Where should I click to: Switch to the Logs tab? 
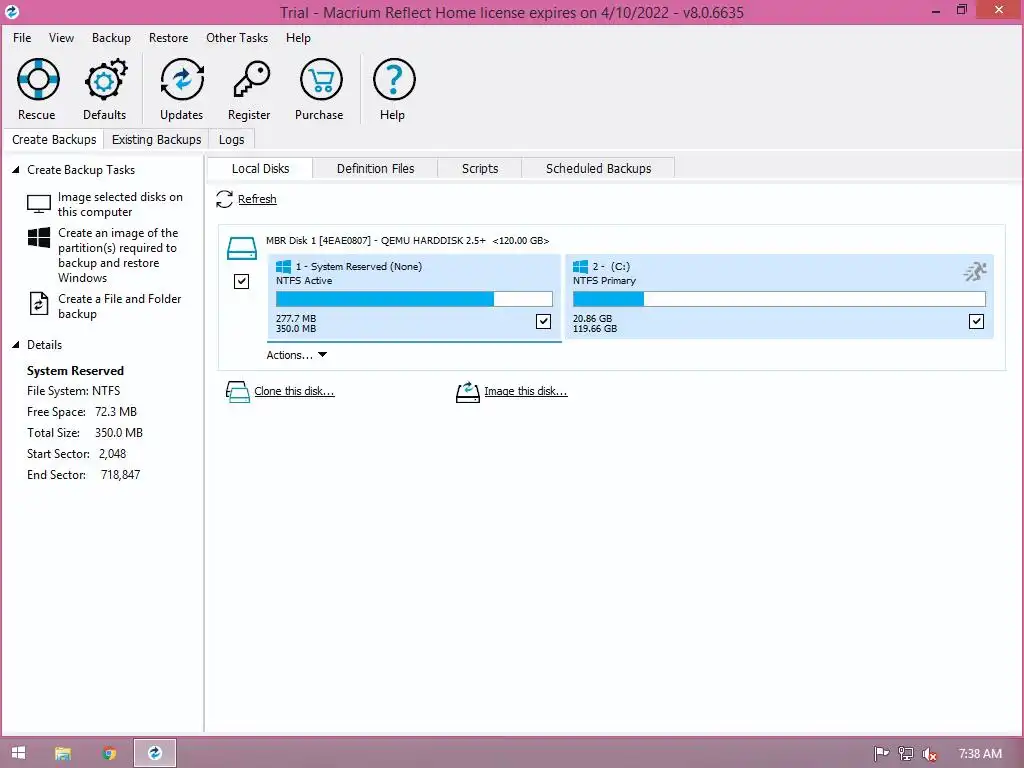232,140
